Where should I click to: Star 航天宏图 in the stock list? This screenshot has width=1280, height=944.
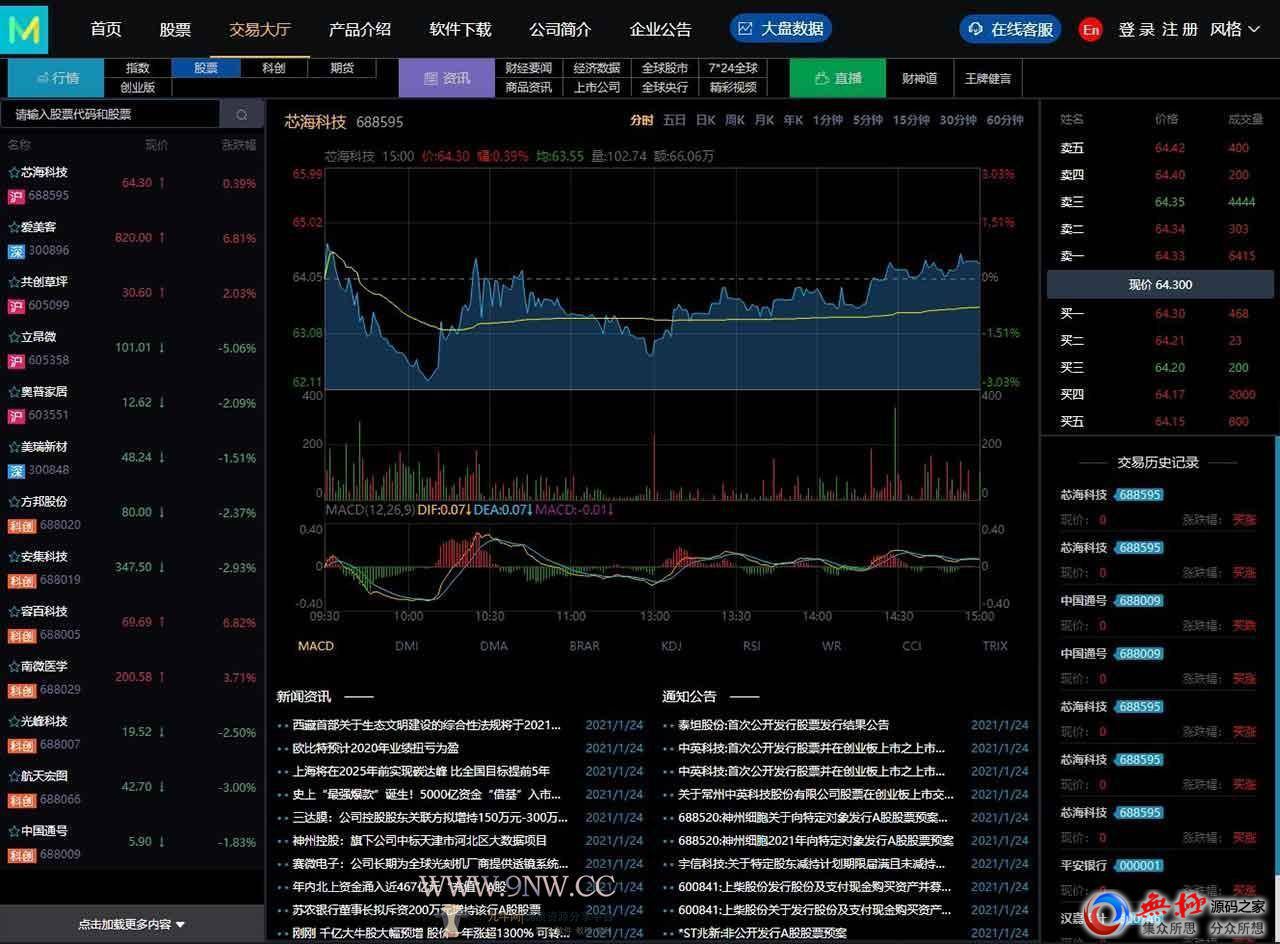click(x=14, y=776)
